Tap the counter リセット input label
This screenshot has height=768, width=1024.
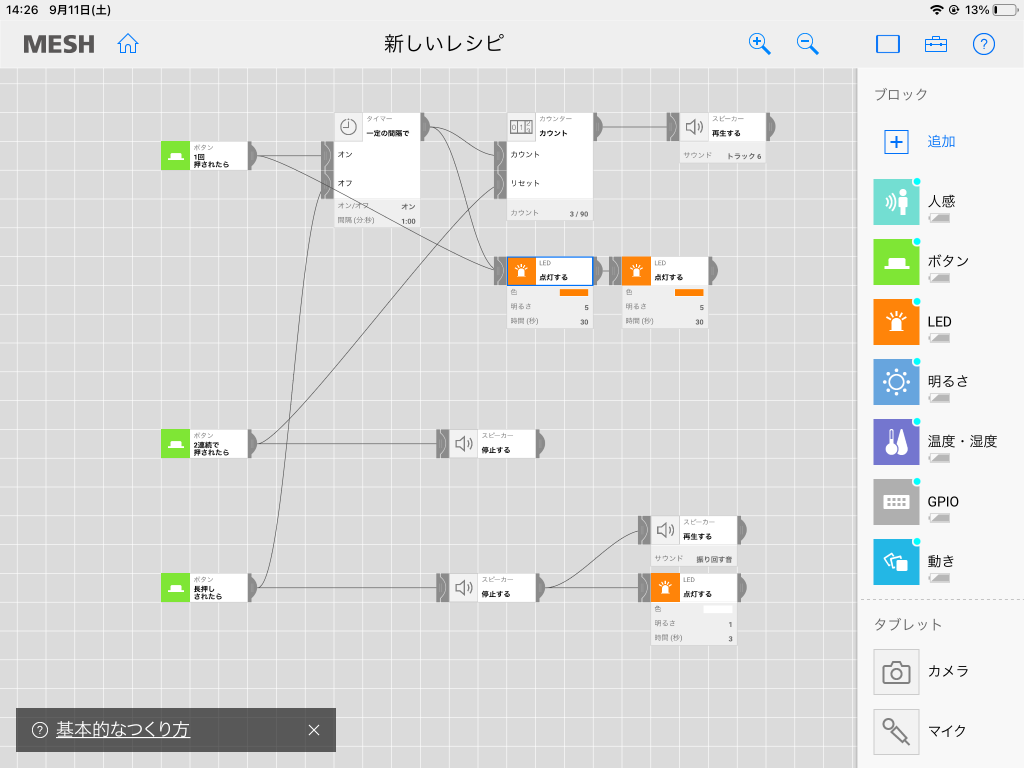pos(525,184)
